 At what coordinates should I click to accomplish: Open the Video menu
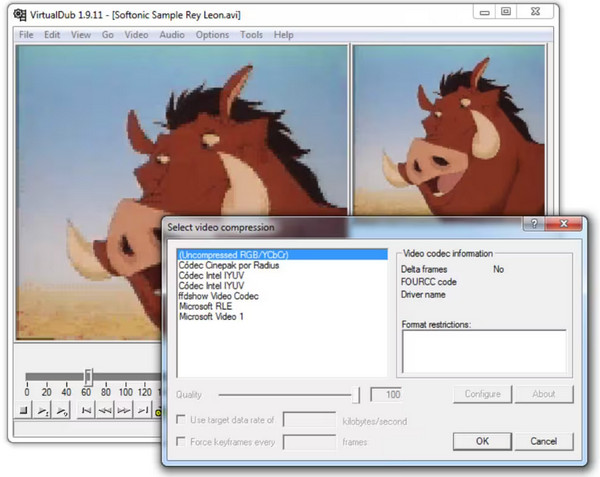tap(136, 35)
